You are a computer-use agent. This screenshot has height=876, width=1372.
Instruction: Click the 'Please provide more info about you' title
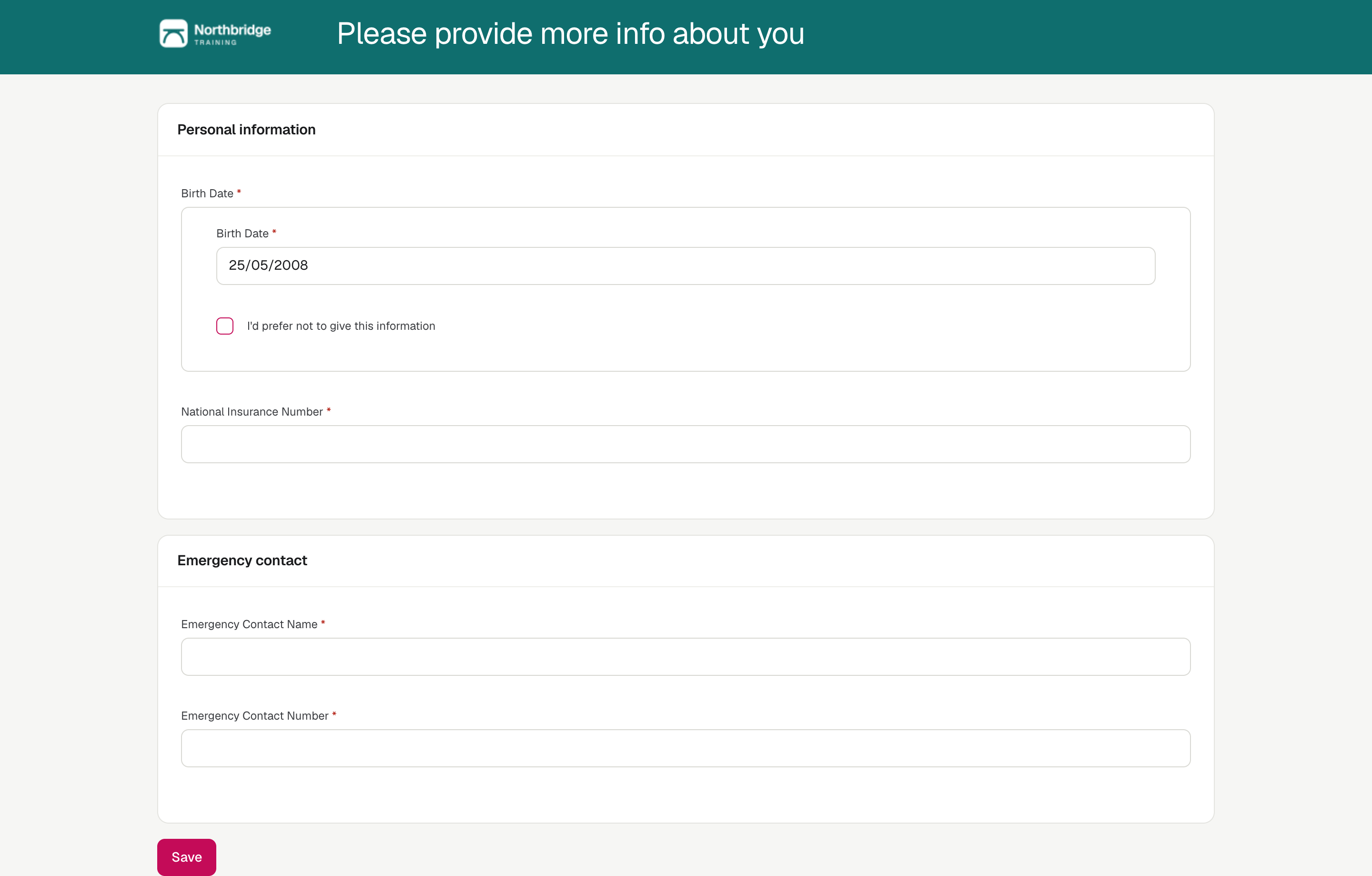570,34
